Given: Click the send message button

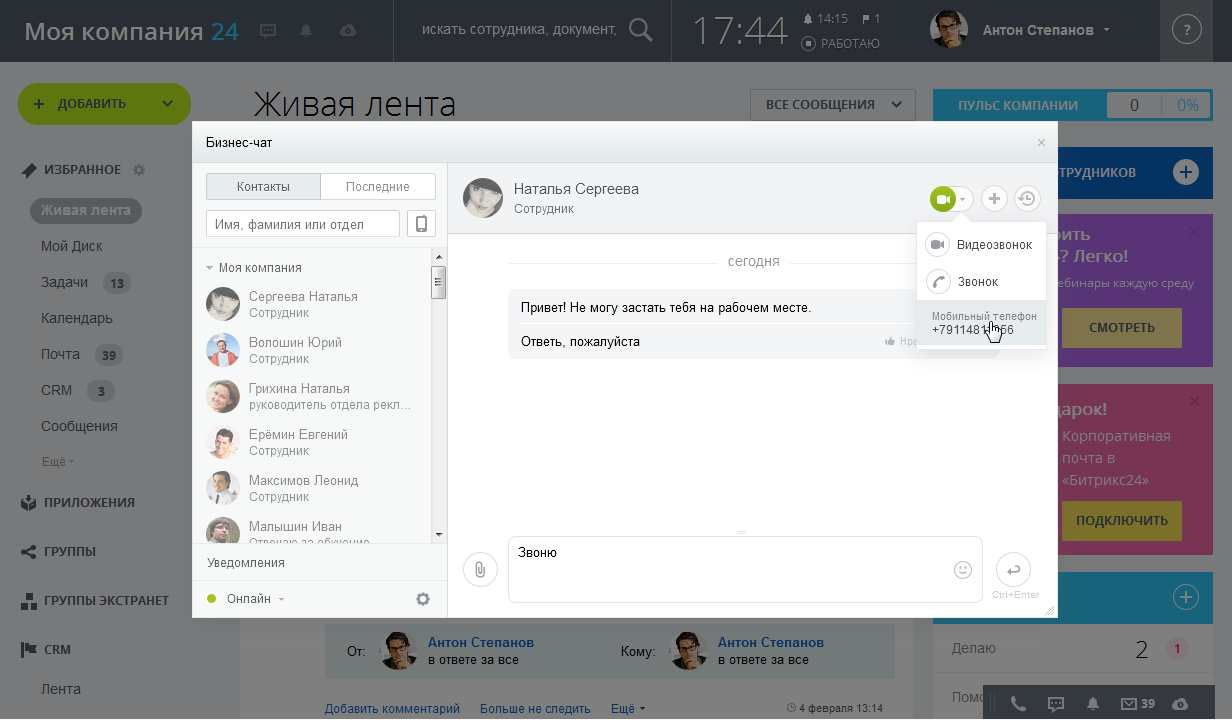Looking at the screenshot, I should (1013, 570).
